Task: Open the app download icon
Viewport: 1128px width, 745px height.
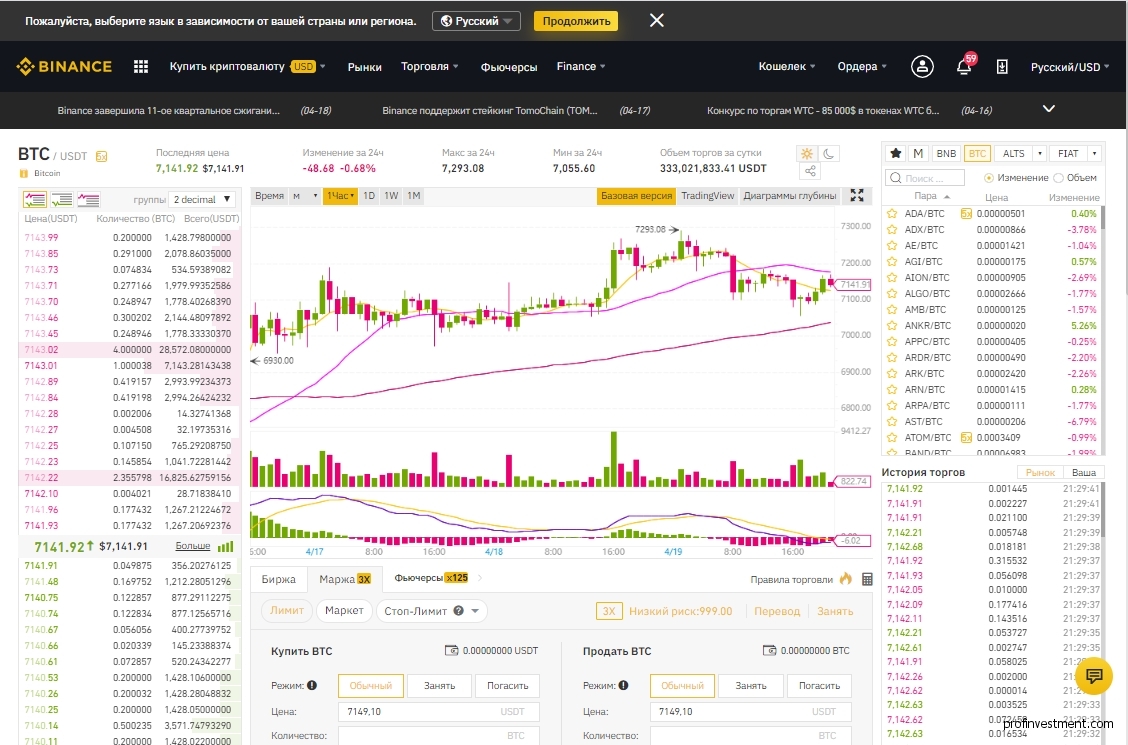Action: pos(1001,67)
